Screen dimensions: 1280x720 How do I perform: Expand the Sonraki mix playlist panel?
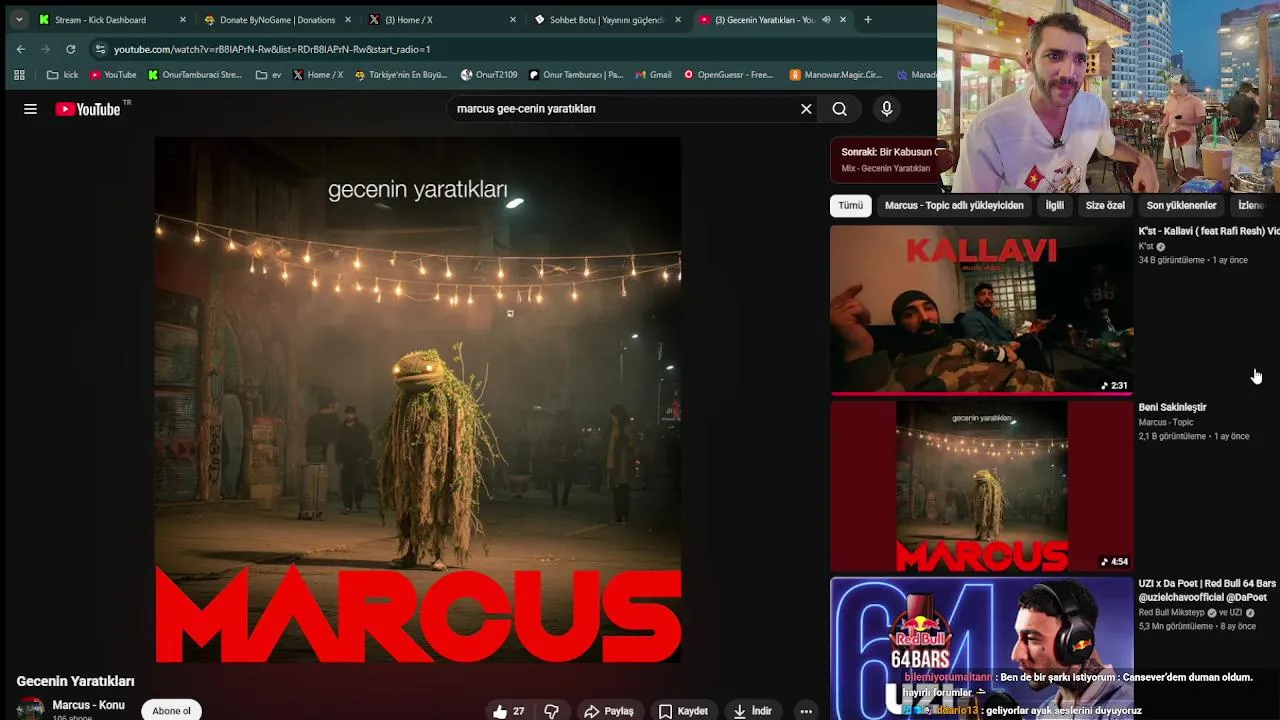click(884, 160)
